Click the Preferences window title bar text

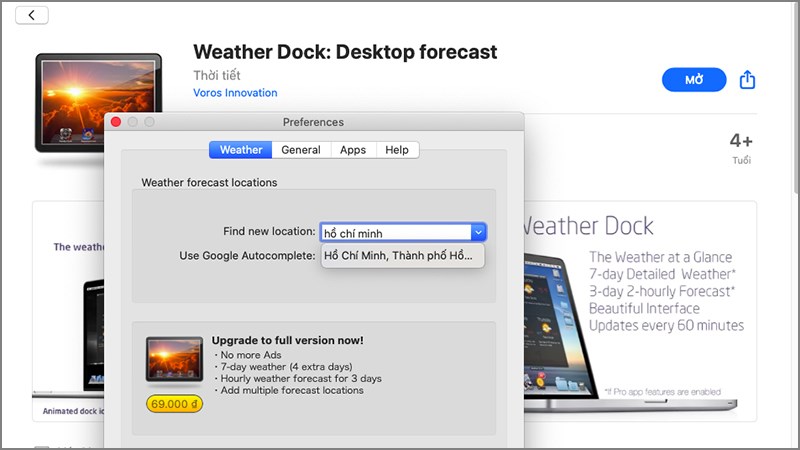pos(313,122)
